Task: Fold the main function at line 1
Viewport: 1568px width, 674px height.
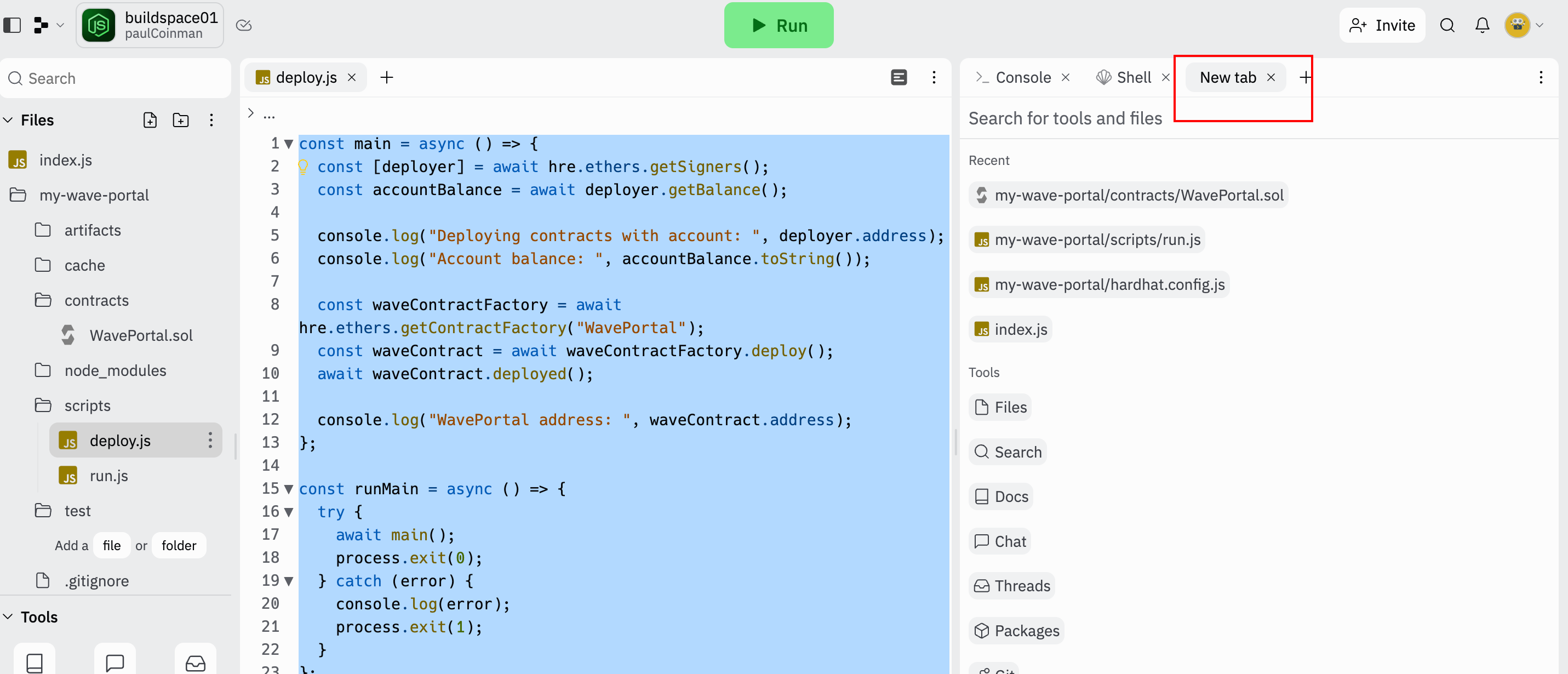Action: coord(289,144)
